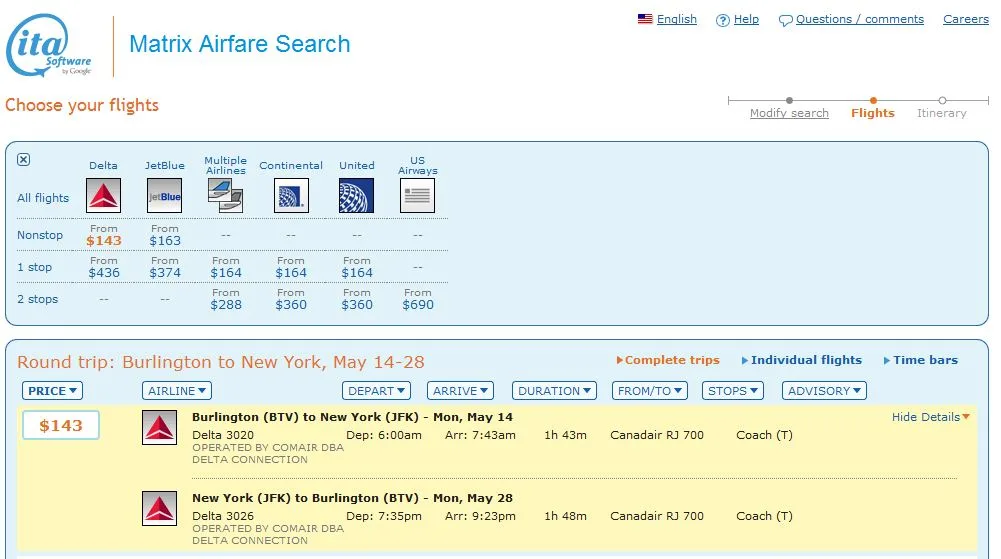1001x559 pixels.
Task: Click the JetBlue column header text
Action: (165, 165)
